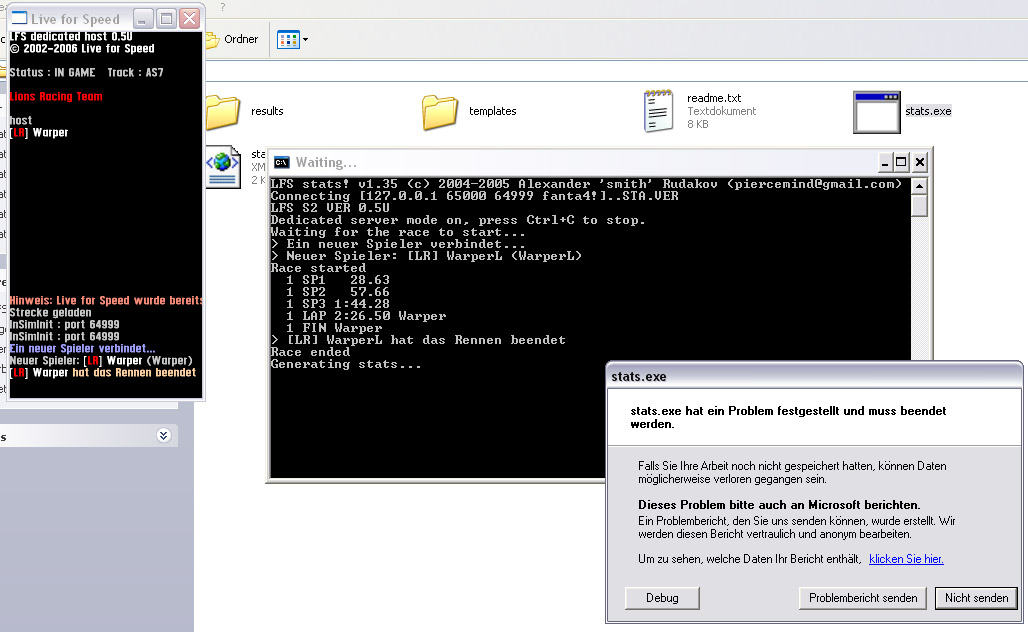Click the 'readme.txt' file name

[x=714, y=98]
